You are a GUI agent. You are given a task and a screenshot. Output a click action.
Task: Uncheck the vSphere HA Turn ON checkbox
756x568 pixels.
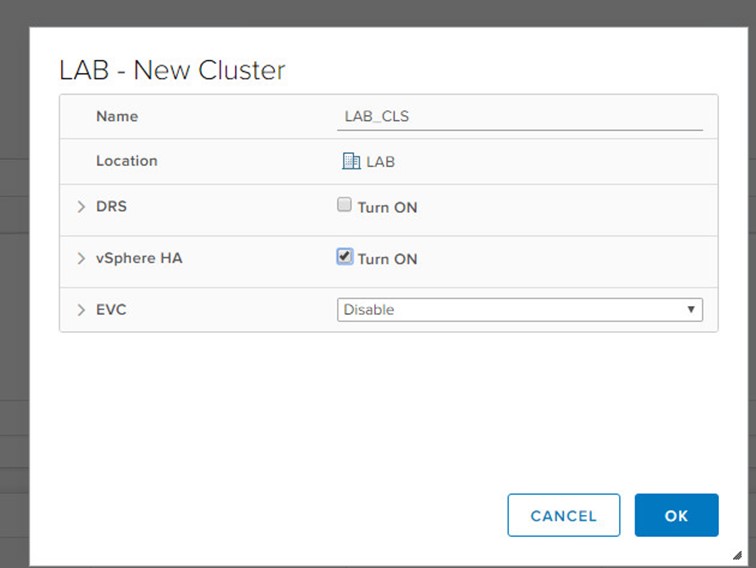click(345, 257)
